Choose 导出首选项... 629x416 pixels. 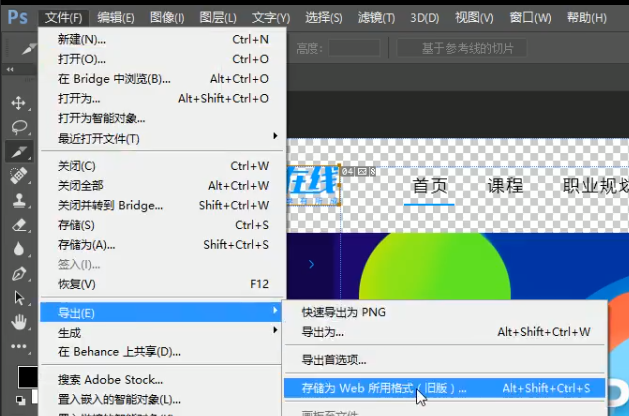click(444, 360)
